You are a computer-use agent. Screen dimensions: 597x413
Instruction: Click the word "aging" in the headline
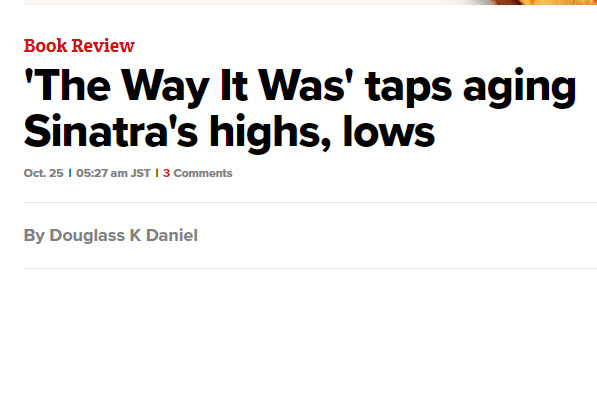click(x=519, y=88)
